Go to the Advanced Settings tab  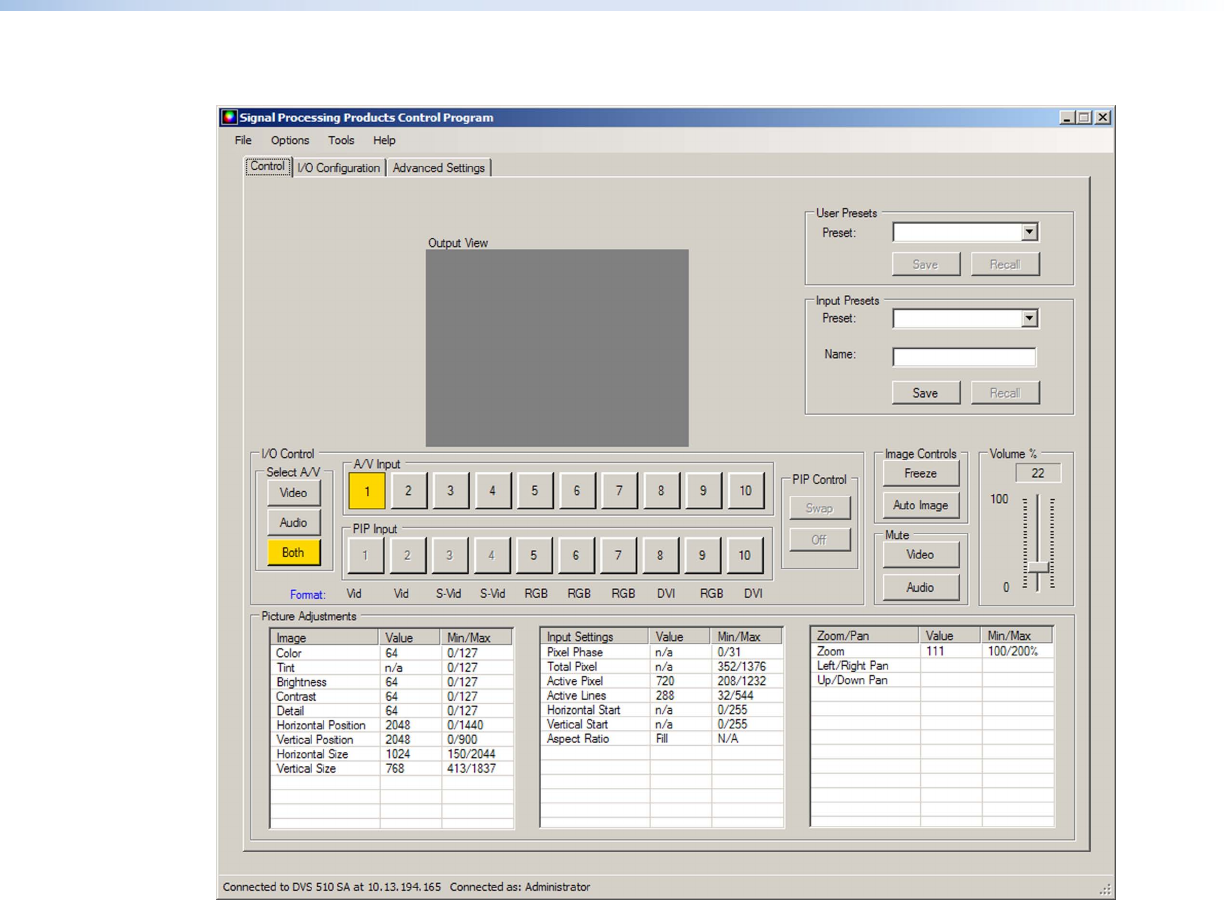[x=438, y=168]
